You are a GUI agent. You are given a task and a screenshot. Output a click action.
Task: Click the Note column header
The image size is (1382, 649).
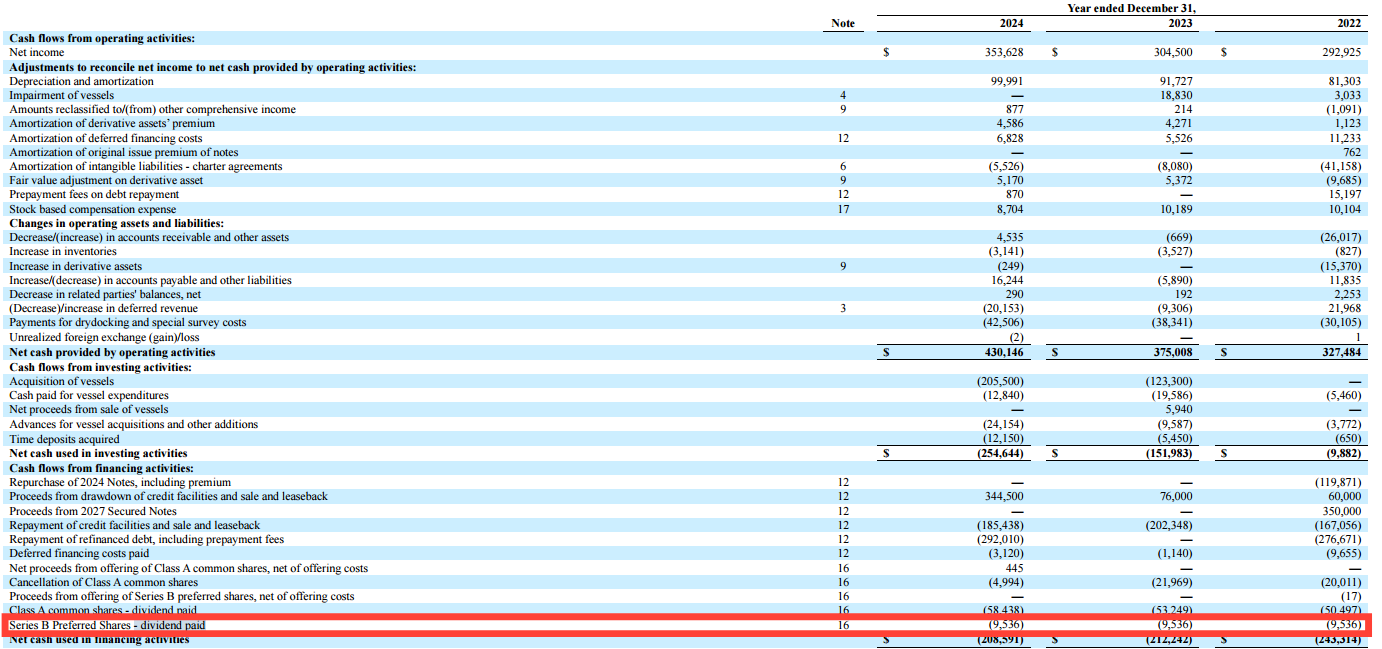pyautogui.click(x=843, y=22)
